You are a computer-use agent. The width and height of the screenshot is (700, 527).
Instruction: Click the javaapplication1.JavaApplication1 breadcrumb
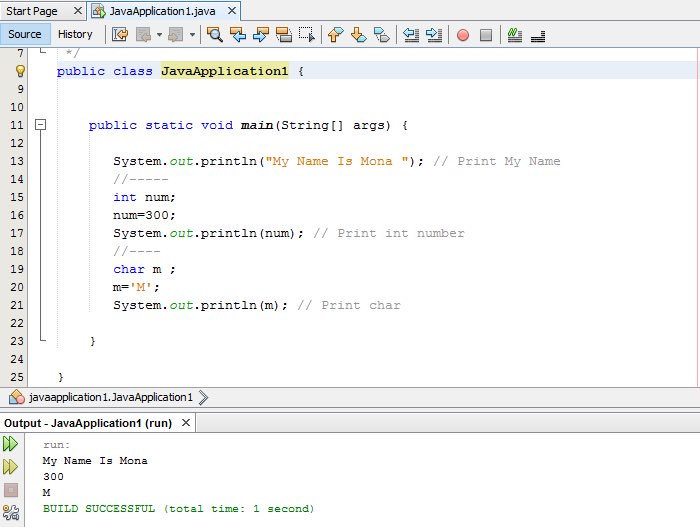pos(111,397)
